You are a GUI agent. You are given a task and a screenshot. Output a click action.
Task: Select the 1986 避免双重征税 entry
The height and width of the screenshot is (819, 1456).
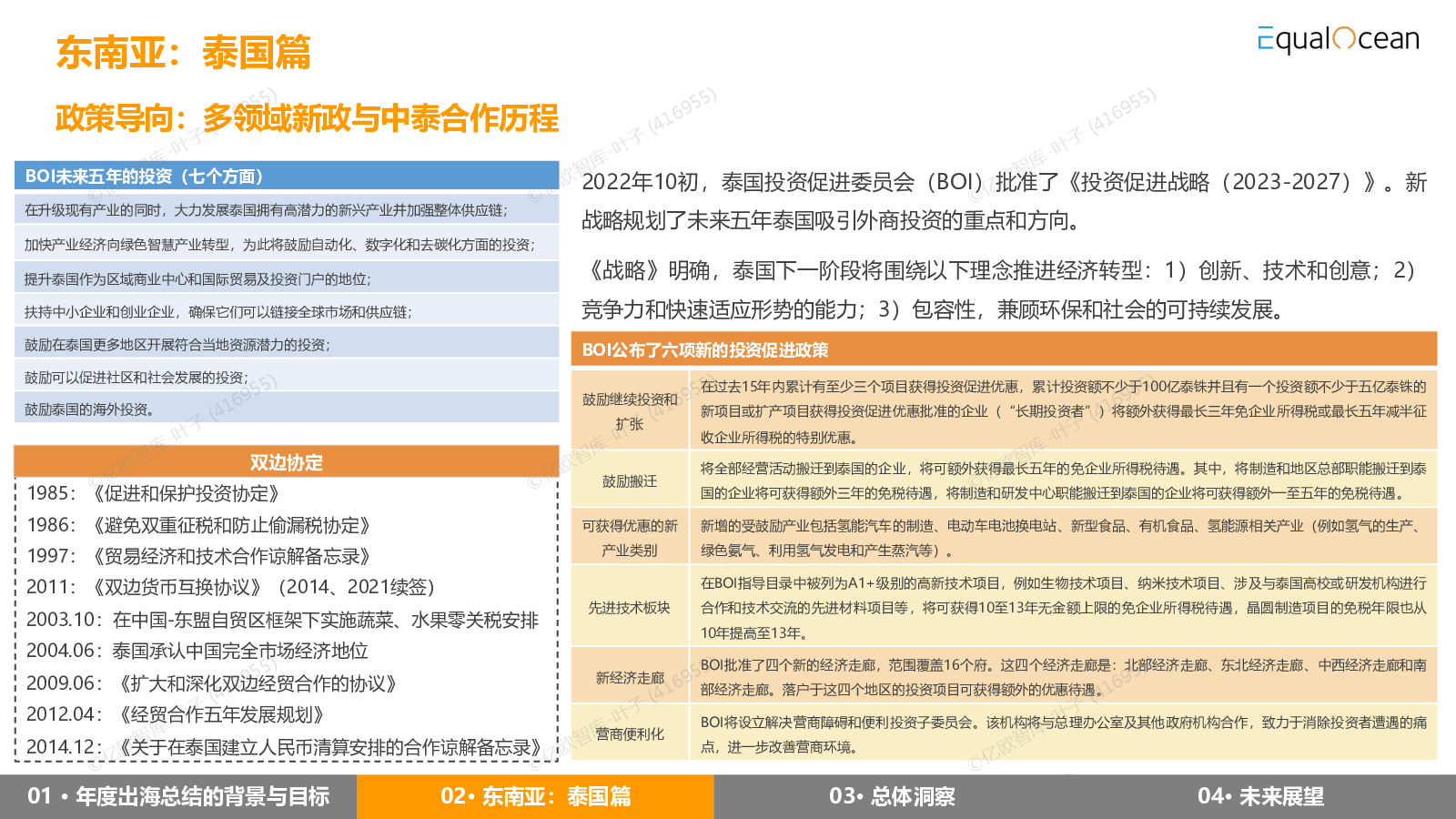point(198,525)
